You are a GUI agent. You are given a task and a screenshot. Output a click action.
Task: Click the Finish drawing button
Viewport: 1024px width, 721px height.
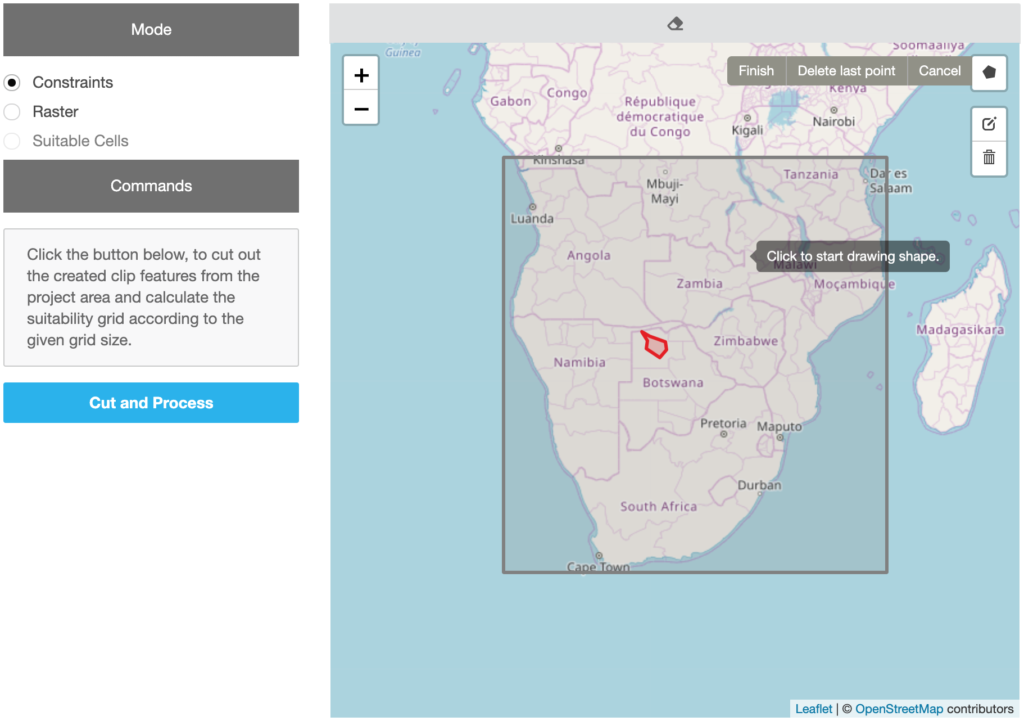point(756,70)
